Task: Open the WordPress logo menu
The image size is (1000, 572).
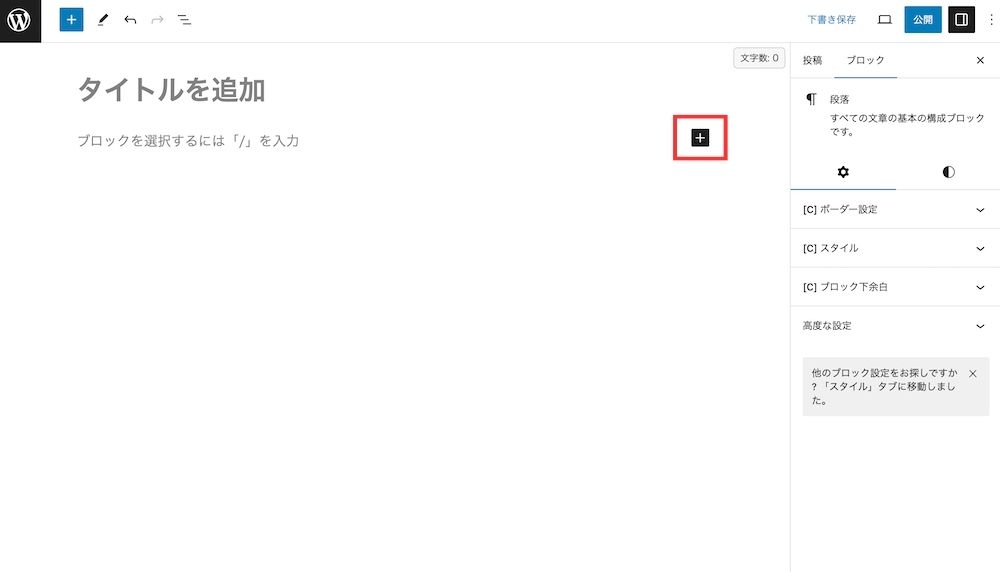Action: point(20,20)
